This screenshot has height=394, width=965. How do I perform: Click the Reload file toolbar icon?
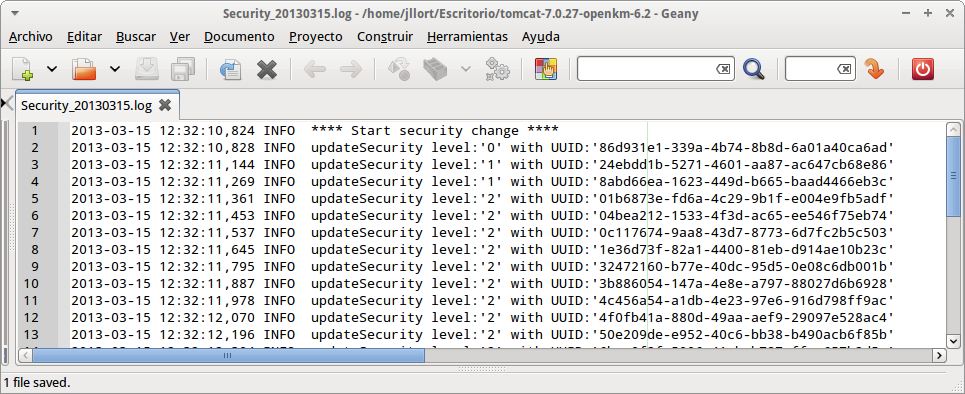(230, 69)
